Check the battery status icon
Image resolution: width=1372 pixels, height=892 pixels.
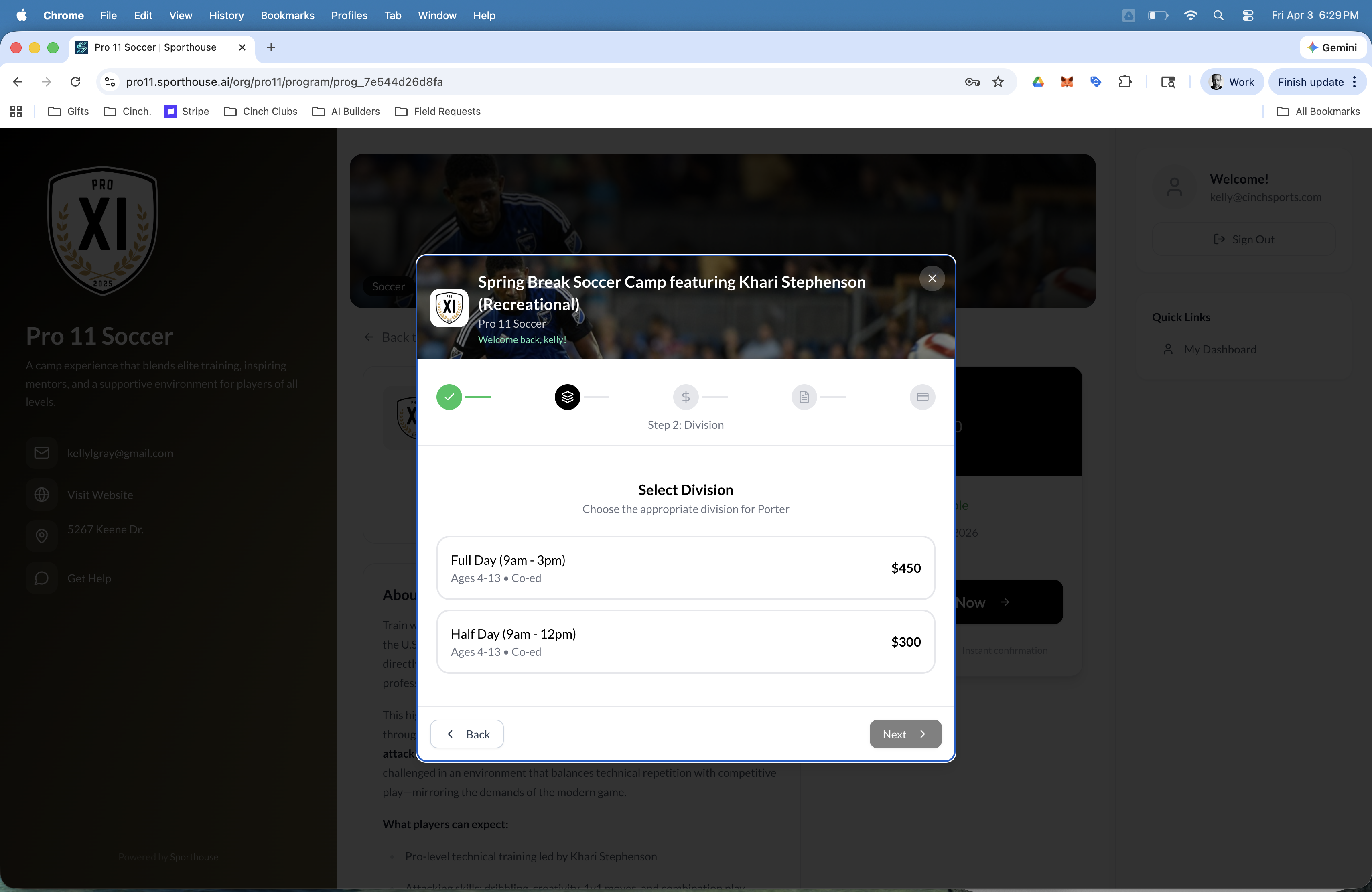point(1157,16)
